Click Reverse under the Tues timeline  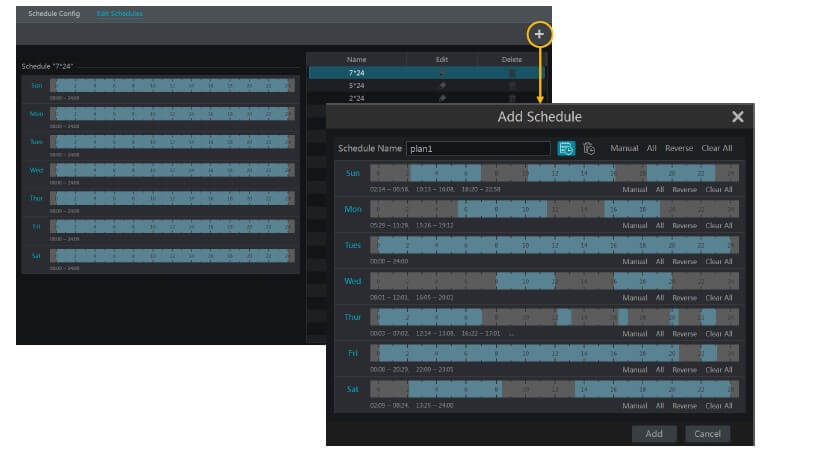[684, 262]
